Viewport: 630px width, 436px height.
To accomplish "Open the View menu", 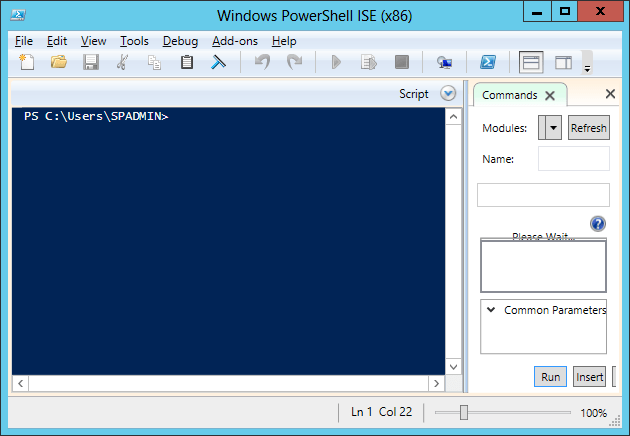I will point(93,41).
